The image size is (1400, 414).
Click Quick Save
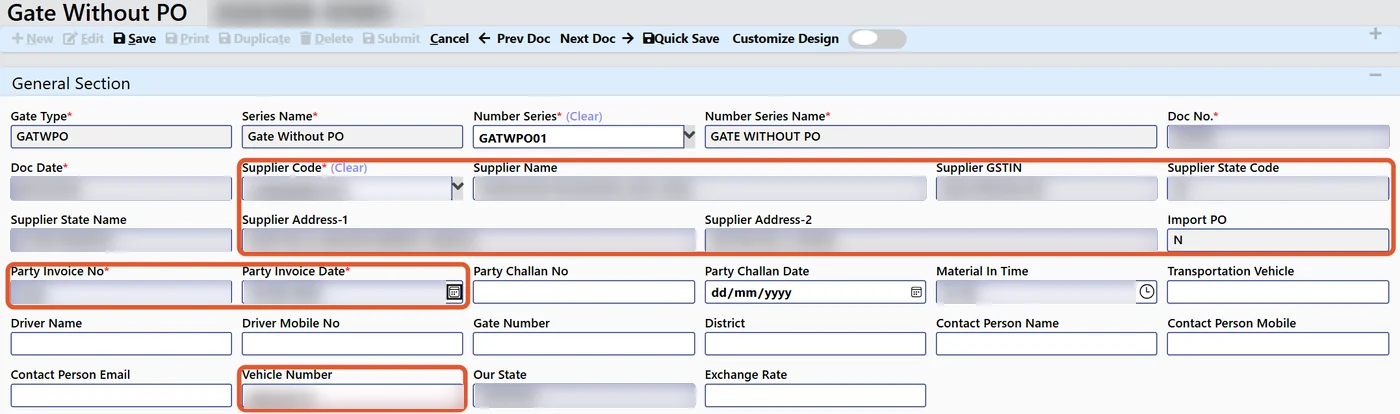(681, 39)
